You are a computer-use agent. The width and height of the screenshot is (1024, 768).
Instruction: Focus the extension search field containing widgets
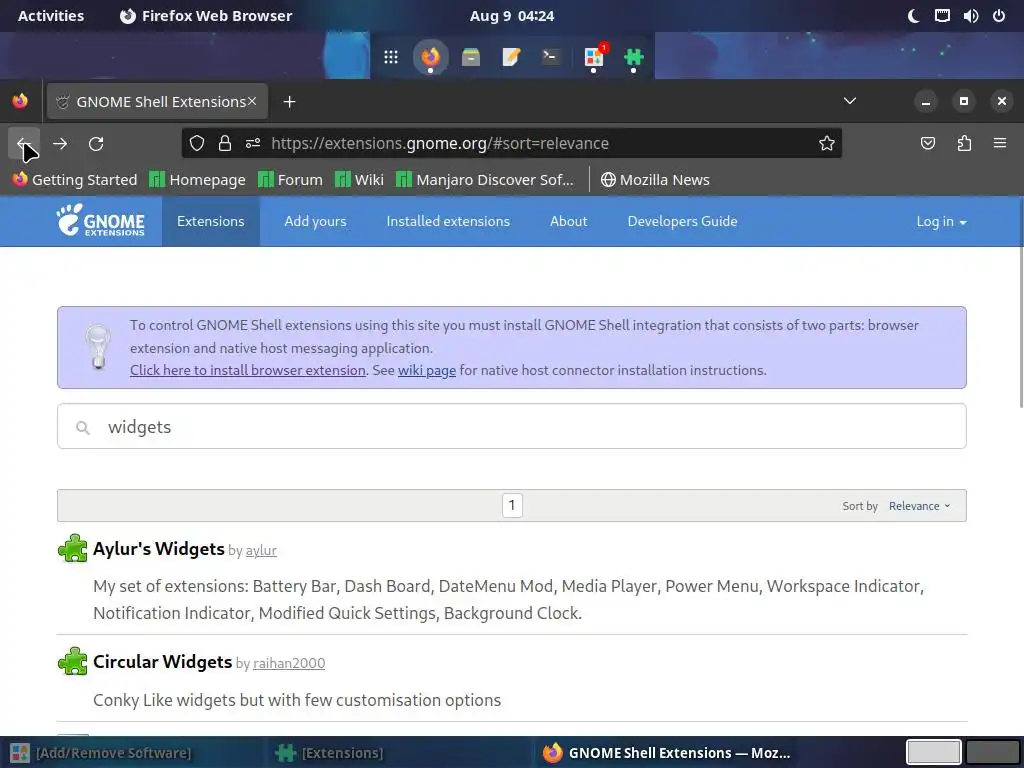point(511,426)
